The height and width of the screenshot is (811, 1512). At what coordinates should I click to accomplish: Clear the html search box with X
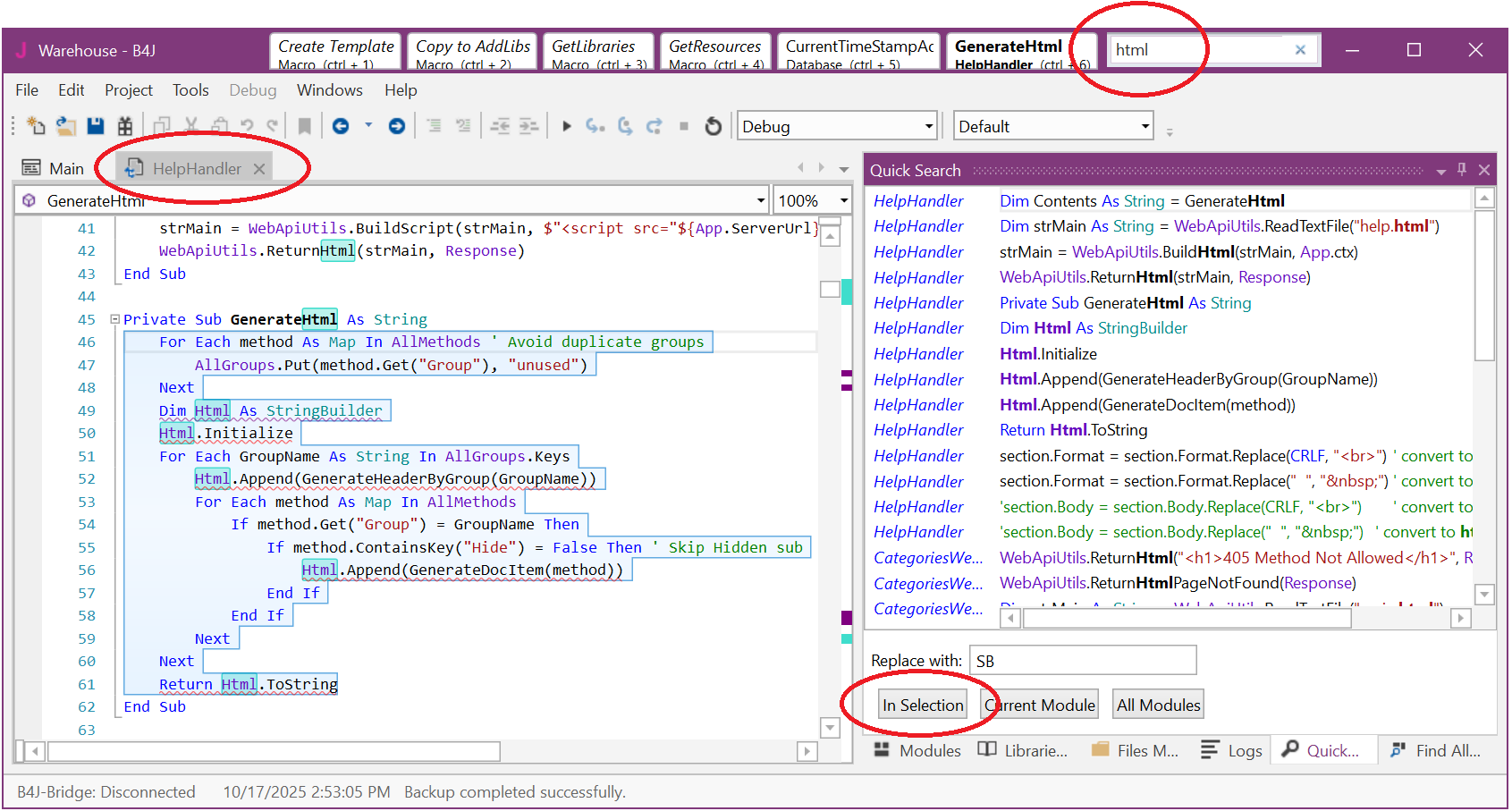1300,50
